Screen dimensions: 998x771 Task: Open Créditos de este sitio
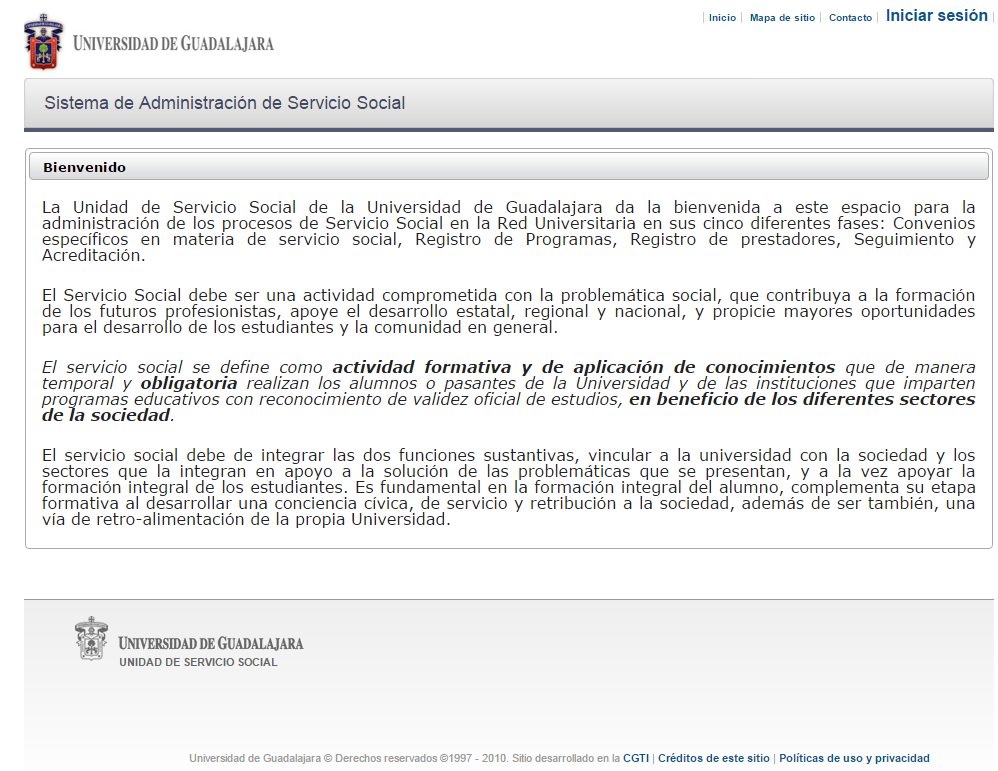tap(714, 758)
